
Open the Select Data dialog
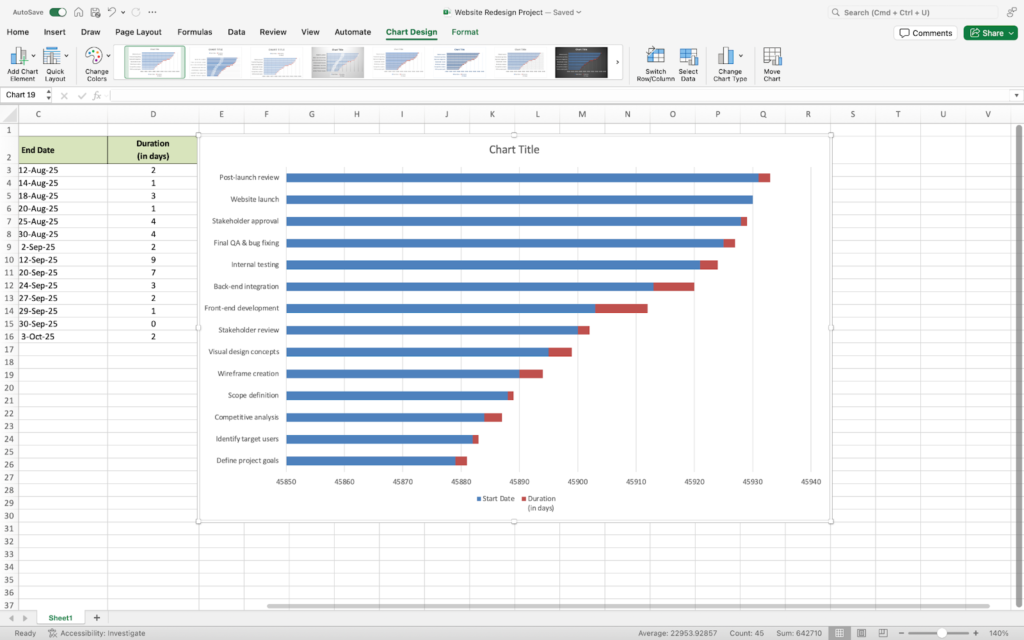coord(688,57)
